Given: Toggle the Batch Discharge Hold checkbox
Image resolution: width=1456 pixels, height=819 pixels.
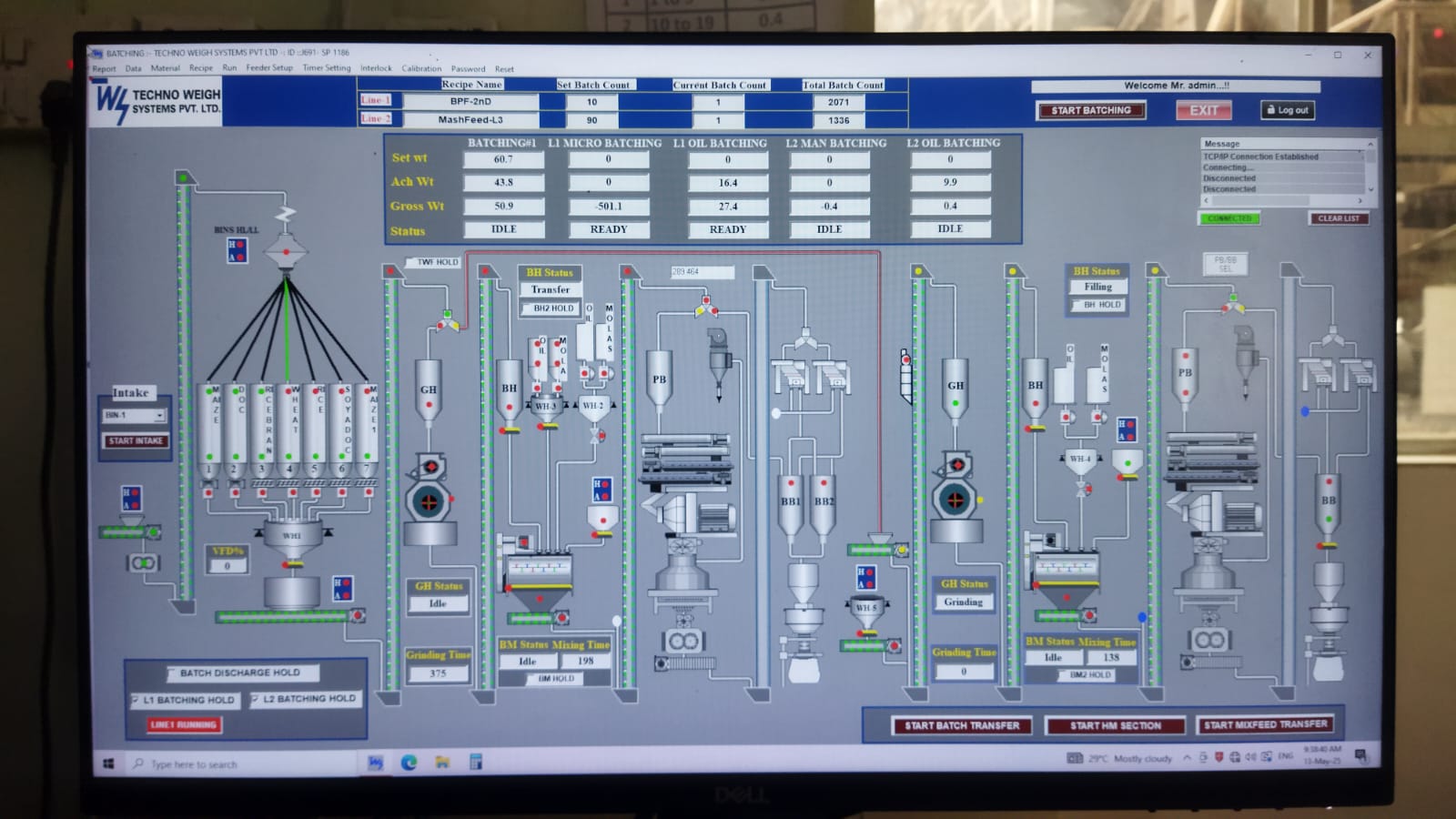Looking at the screenshot, I should (x=172, y=673).
